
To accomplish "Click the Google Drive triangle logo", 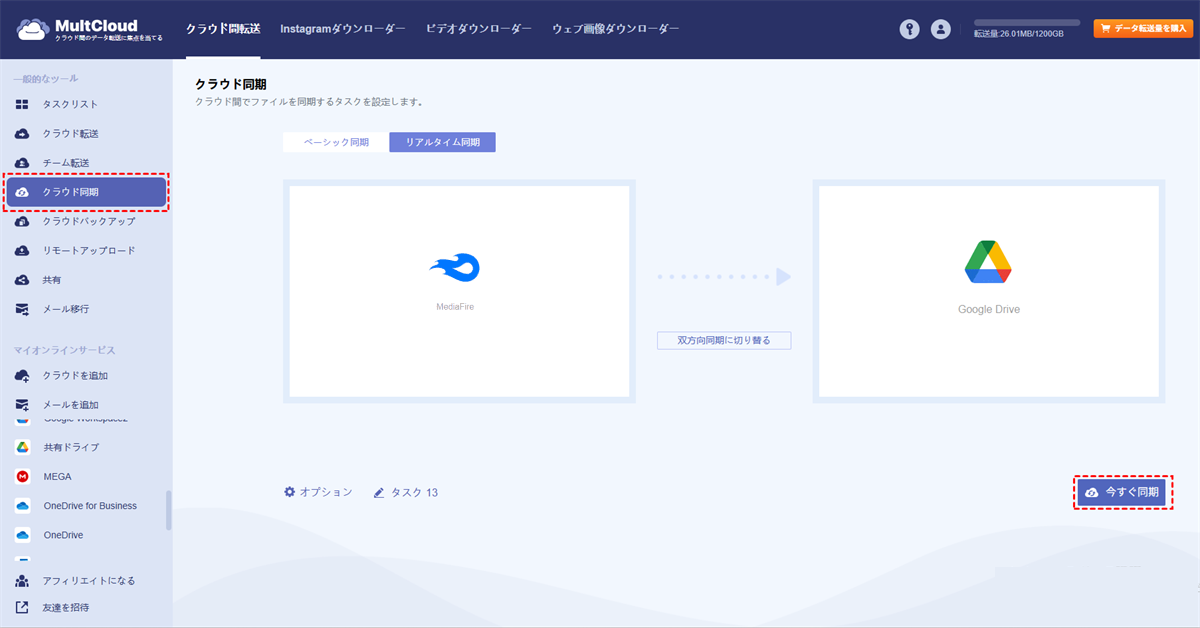I will pos(988,262).
